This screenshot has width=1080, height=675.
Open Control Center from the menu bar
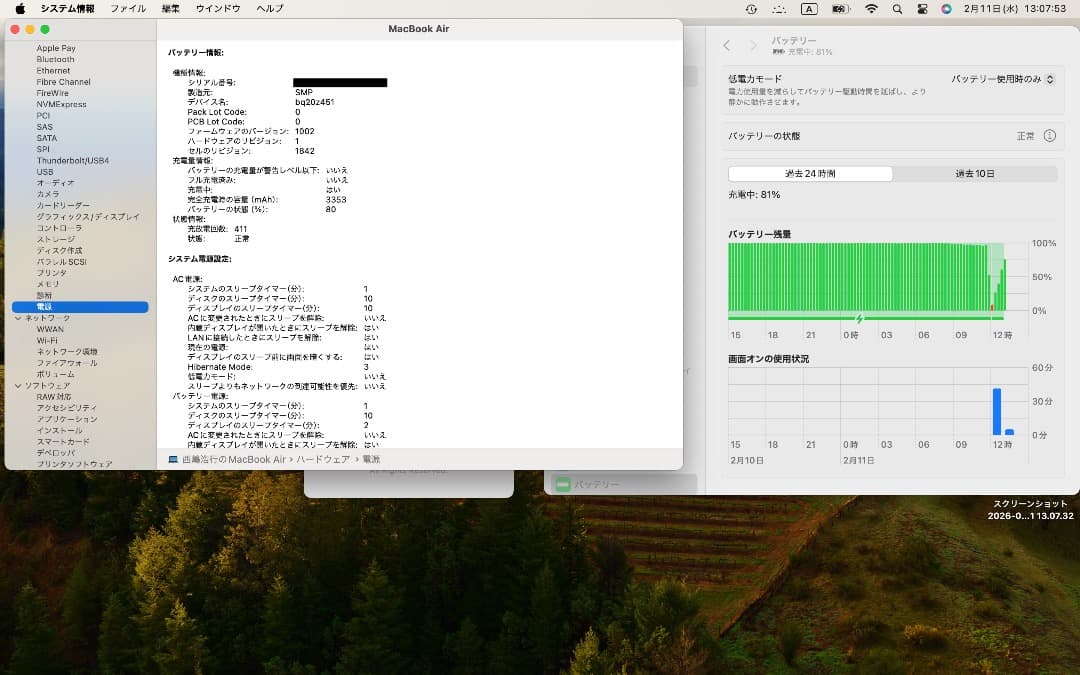(922, 9)
